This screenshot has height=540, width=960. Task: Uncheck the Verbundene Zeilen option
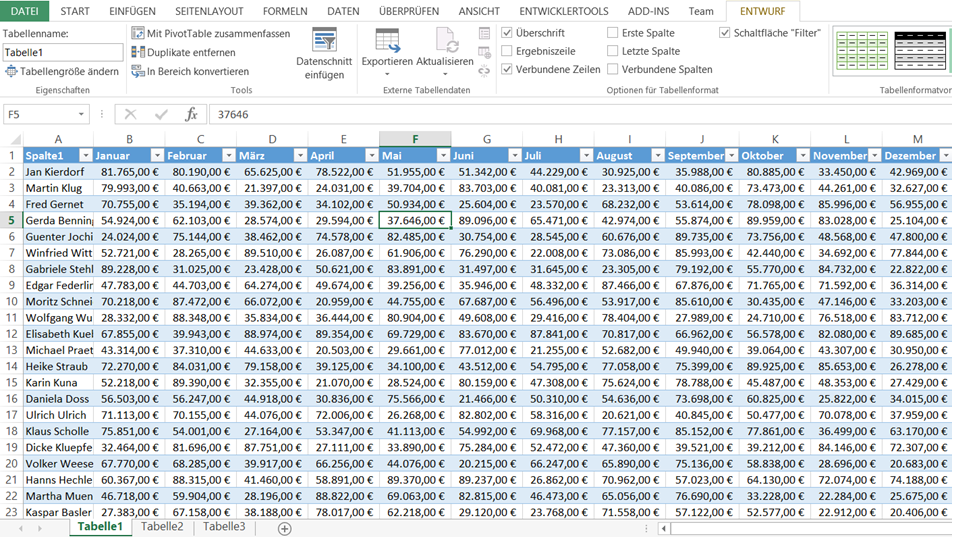click(x=508, y=70)
